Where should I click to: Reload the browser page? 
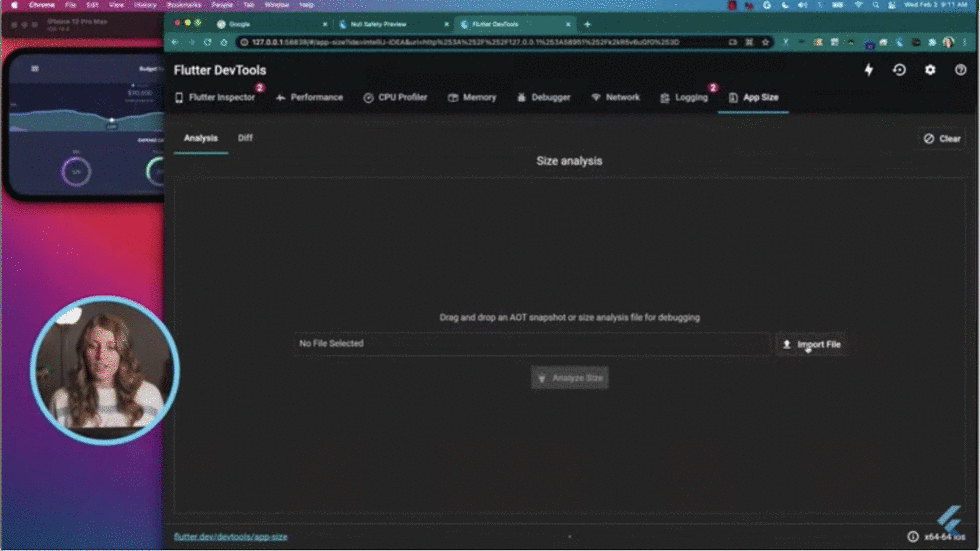point(208,42)
